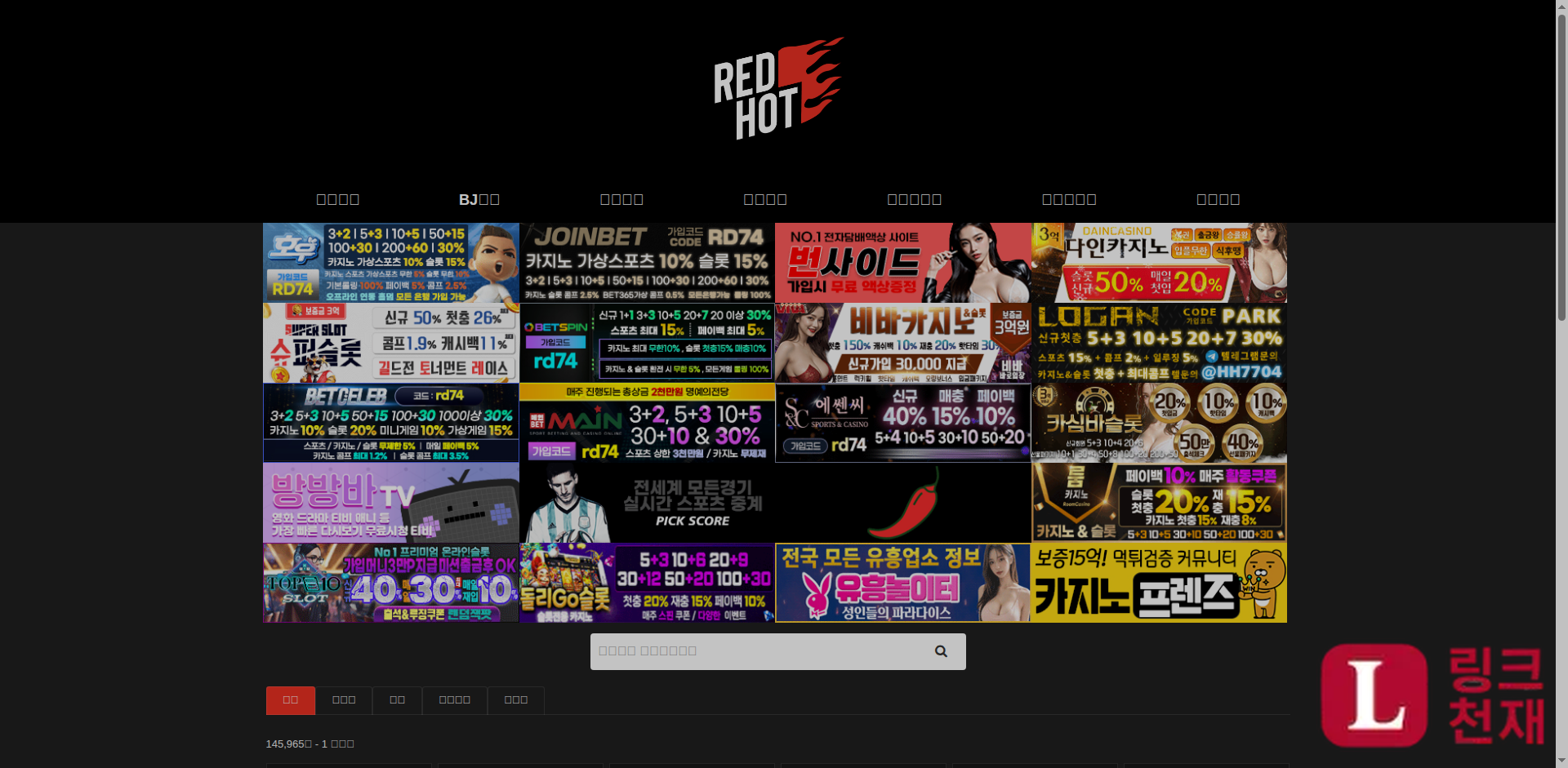The image size is (1568, 768).
Task: Click the MAIN bet rd74 banner
Action: [647, 423]
